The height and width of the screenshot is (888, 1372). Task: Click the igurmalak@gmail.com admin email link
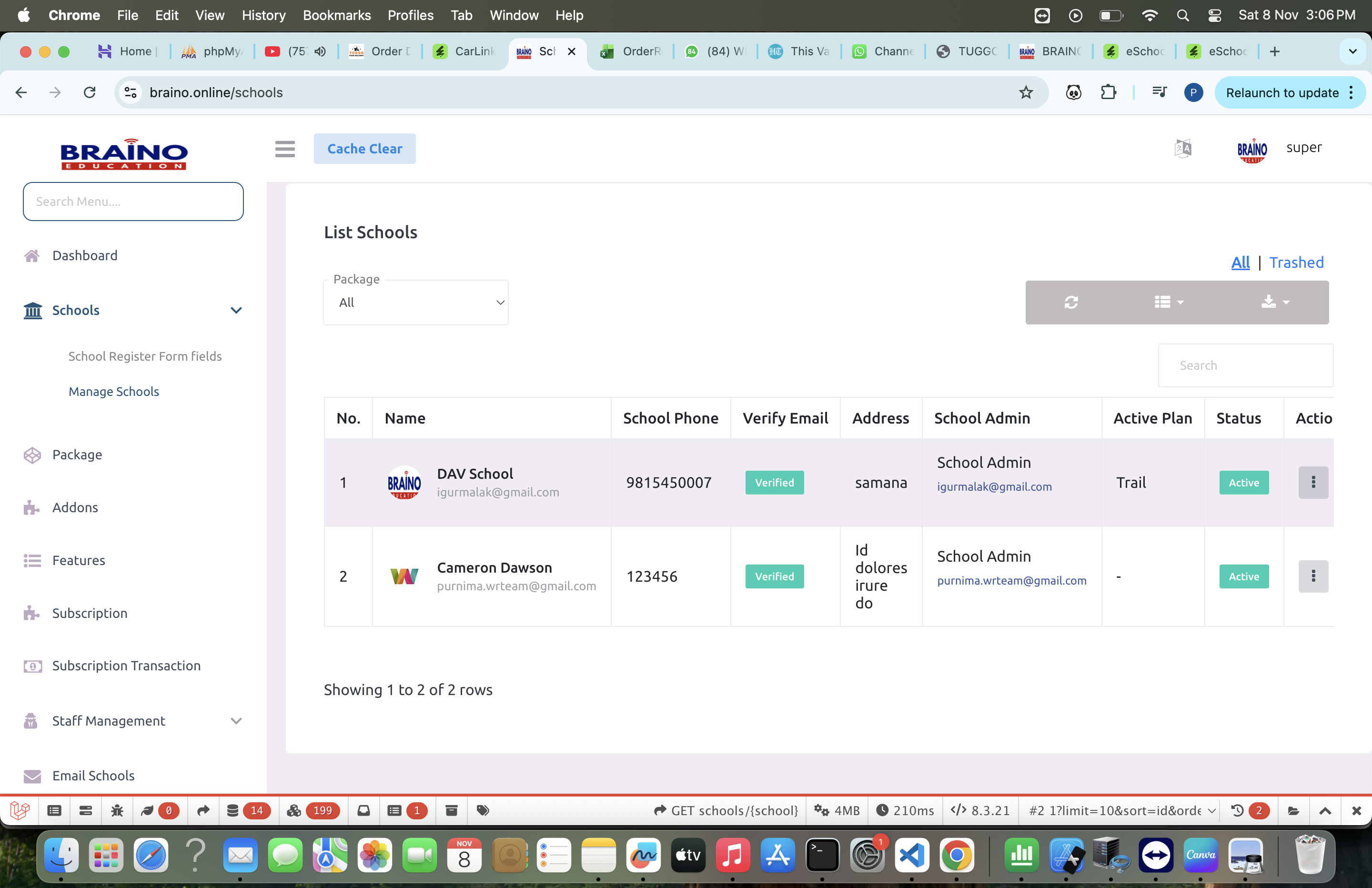(x=994, y=487)
